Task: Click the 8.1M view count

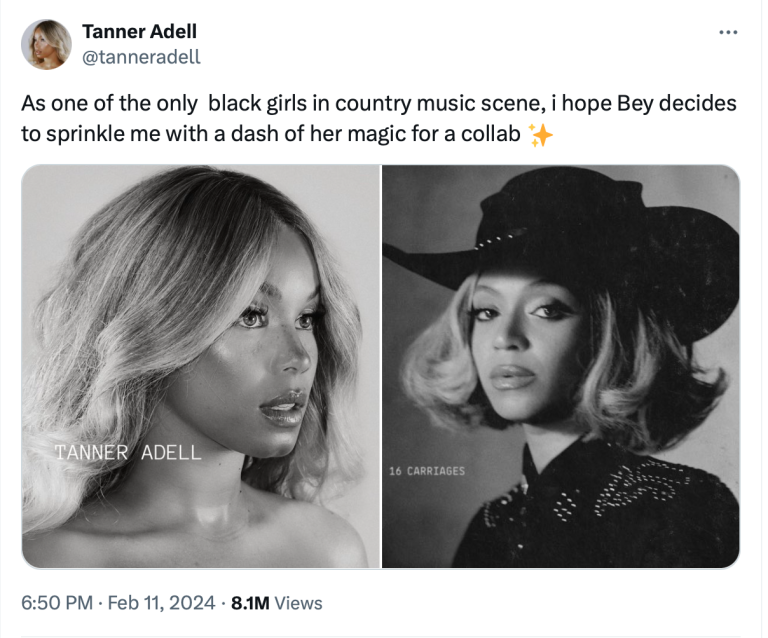Action: click(249, 602)
